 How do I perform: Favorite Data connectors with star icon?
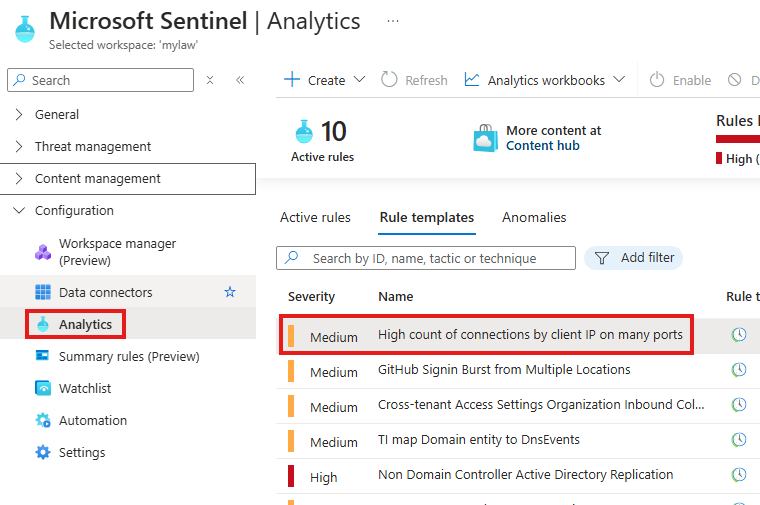[230, 293]
